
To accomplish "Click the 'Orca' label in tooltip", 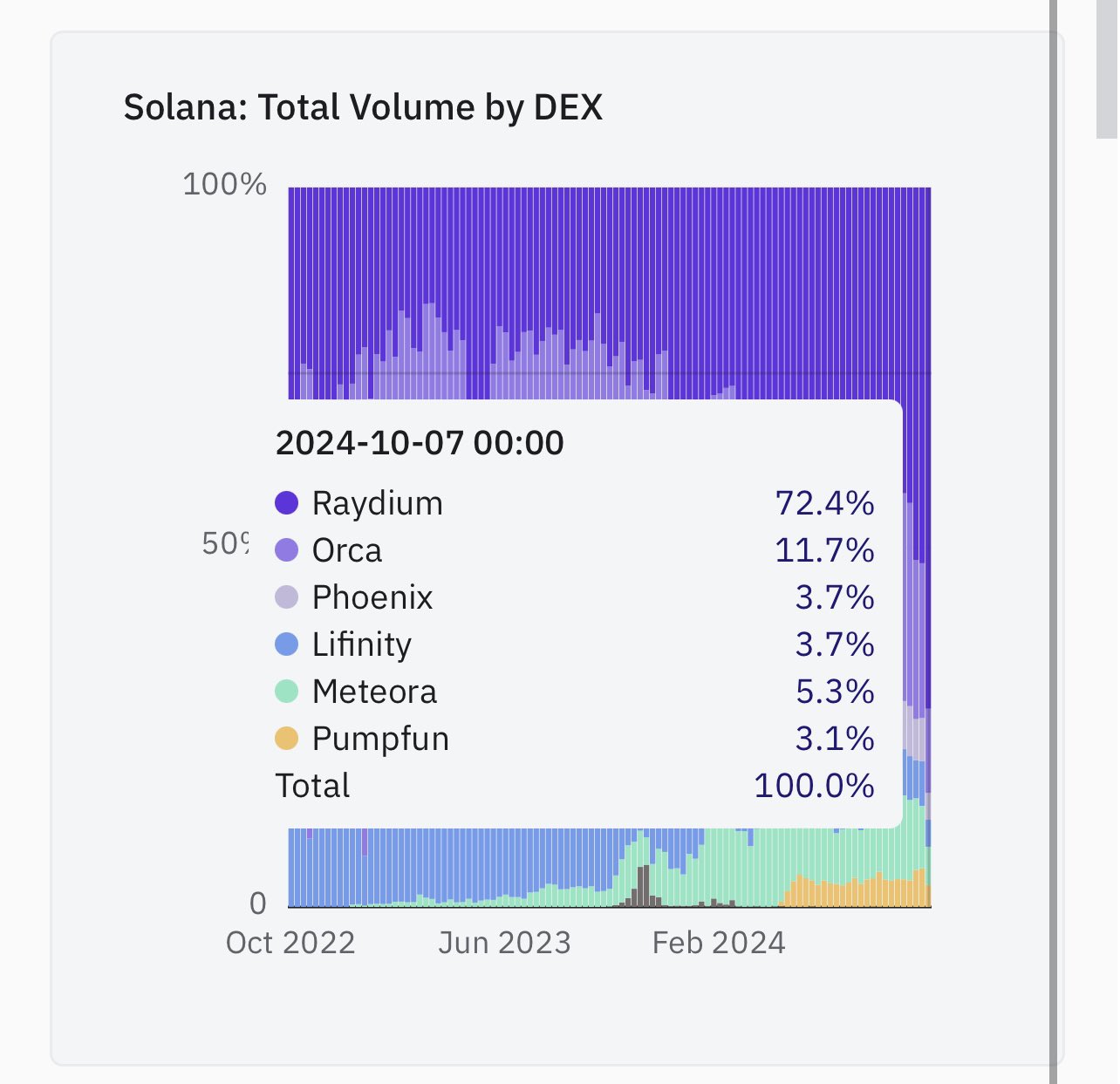I will [347, 551].
